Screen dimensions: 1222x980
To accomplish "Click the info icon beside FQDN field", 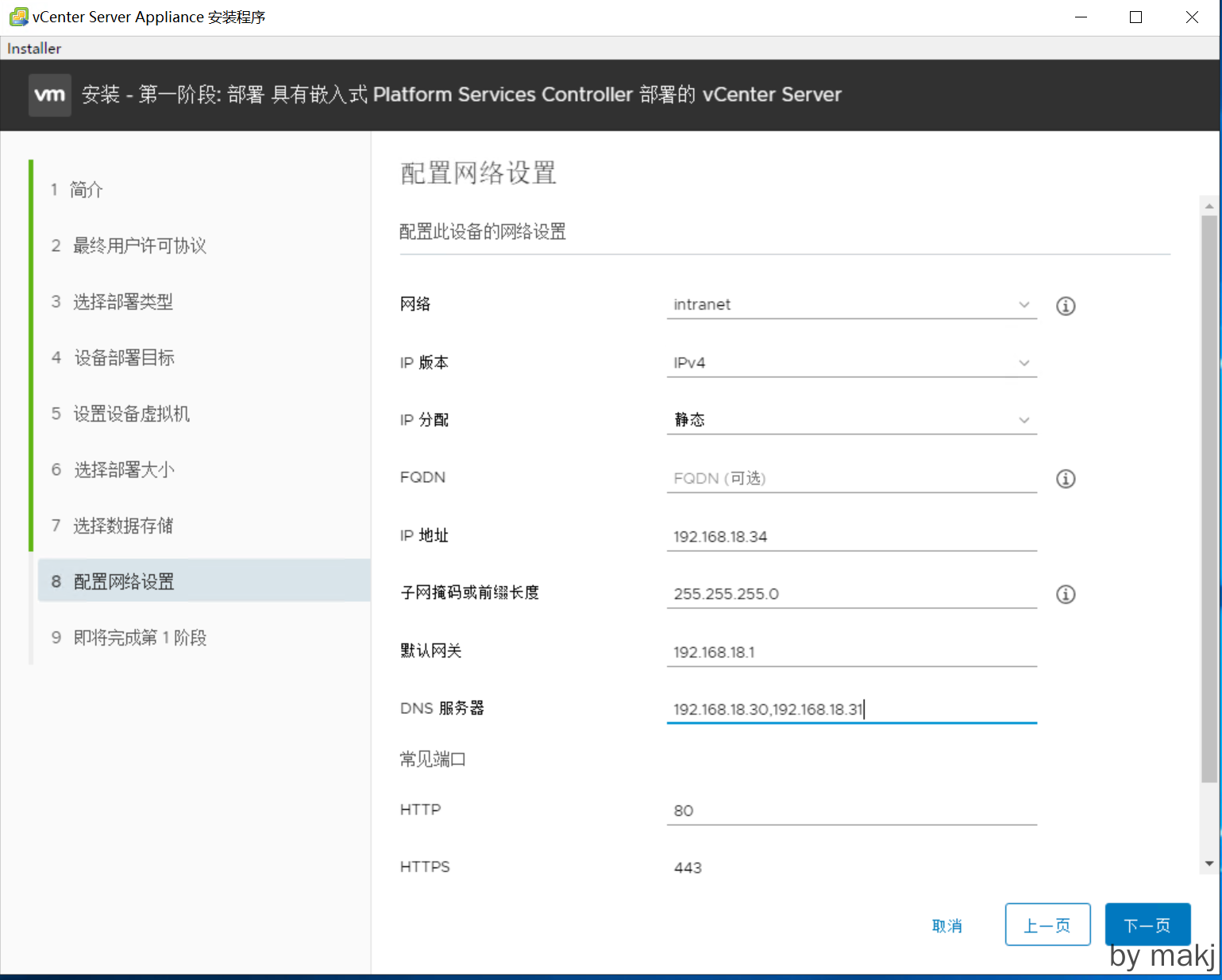I will [x=1066, y=479].
